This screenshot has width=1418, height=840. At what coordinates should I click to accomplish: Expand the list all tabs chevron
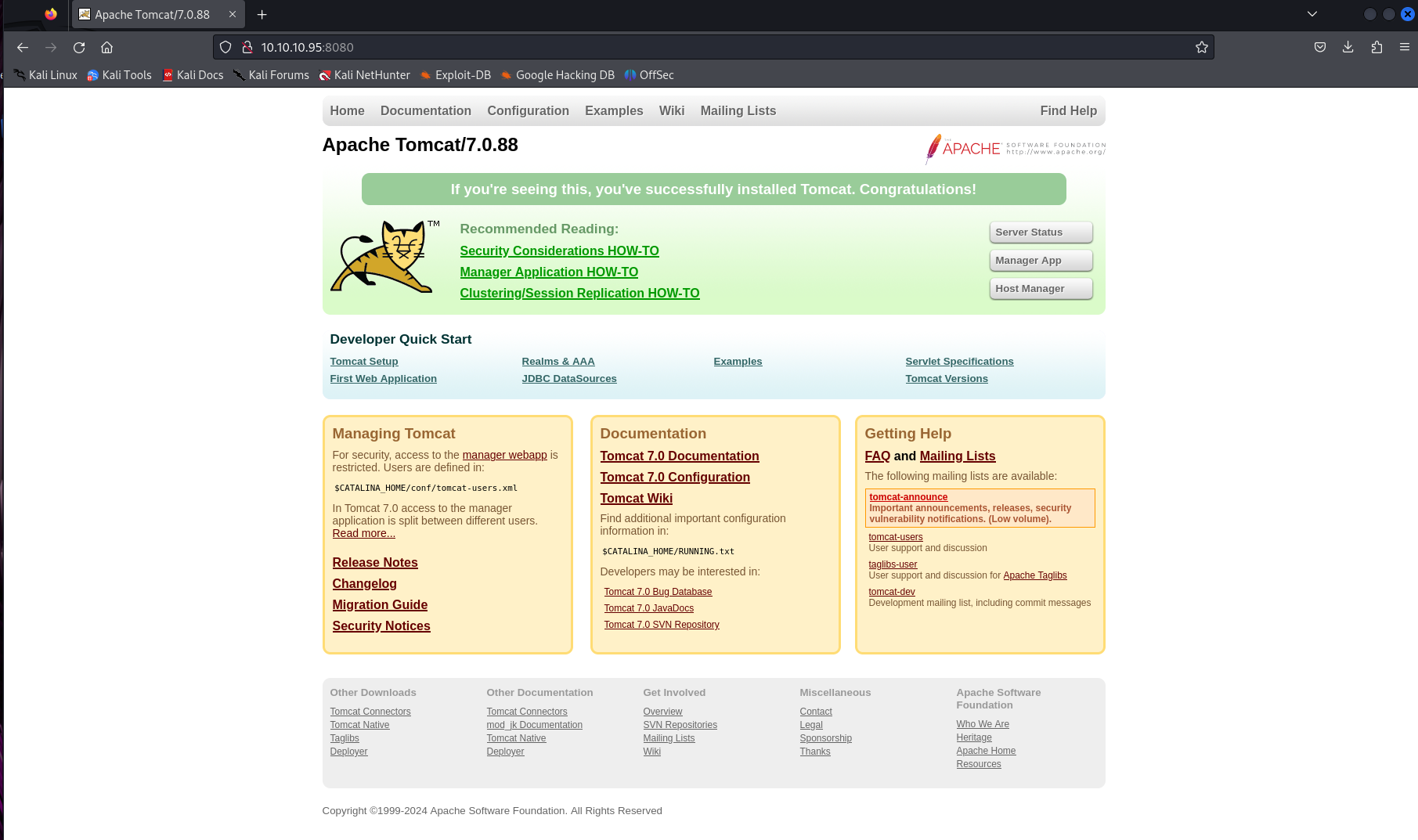click(x=1312, y=14)
